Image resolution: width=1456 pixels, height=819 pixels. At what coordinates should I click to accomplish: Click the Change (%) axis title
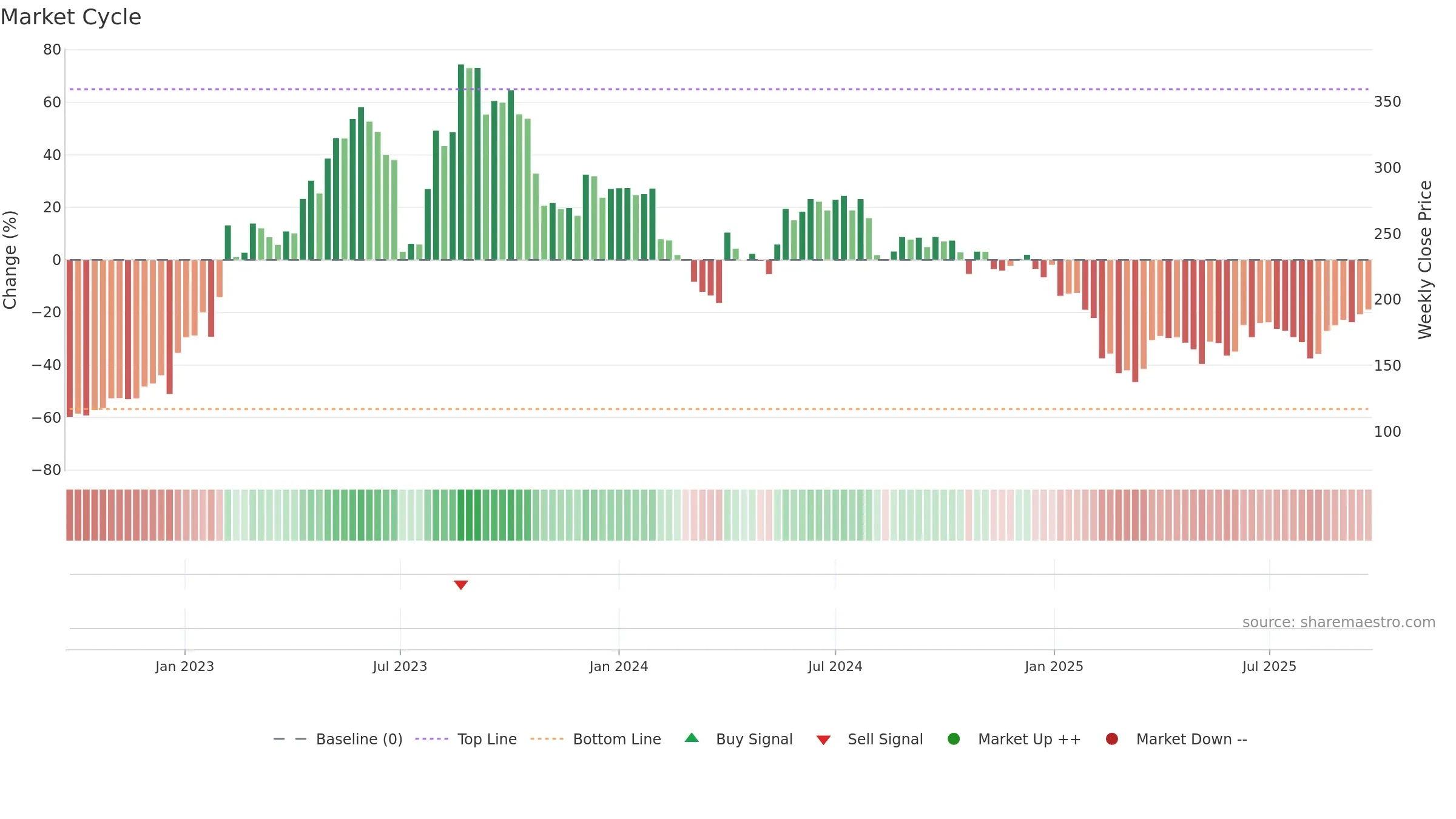click(10, 260)
